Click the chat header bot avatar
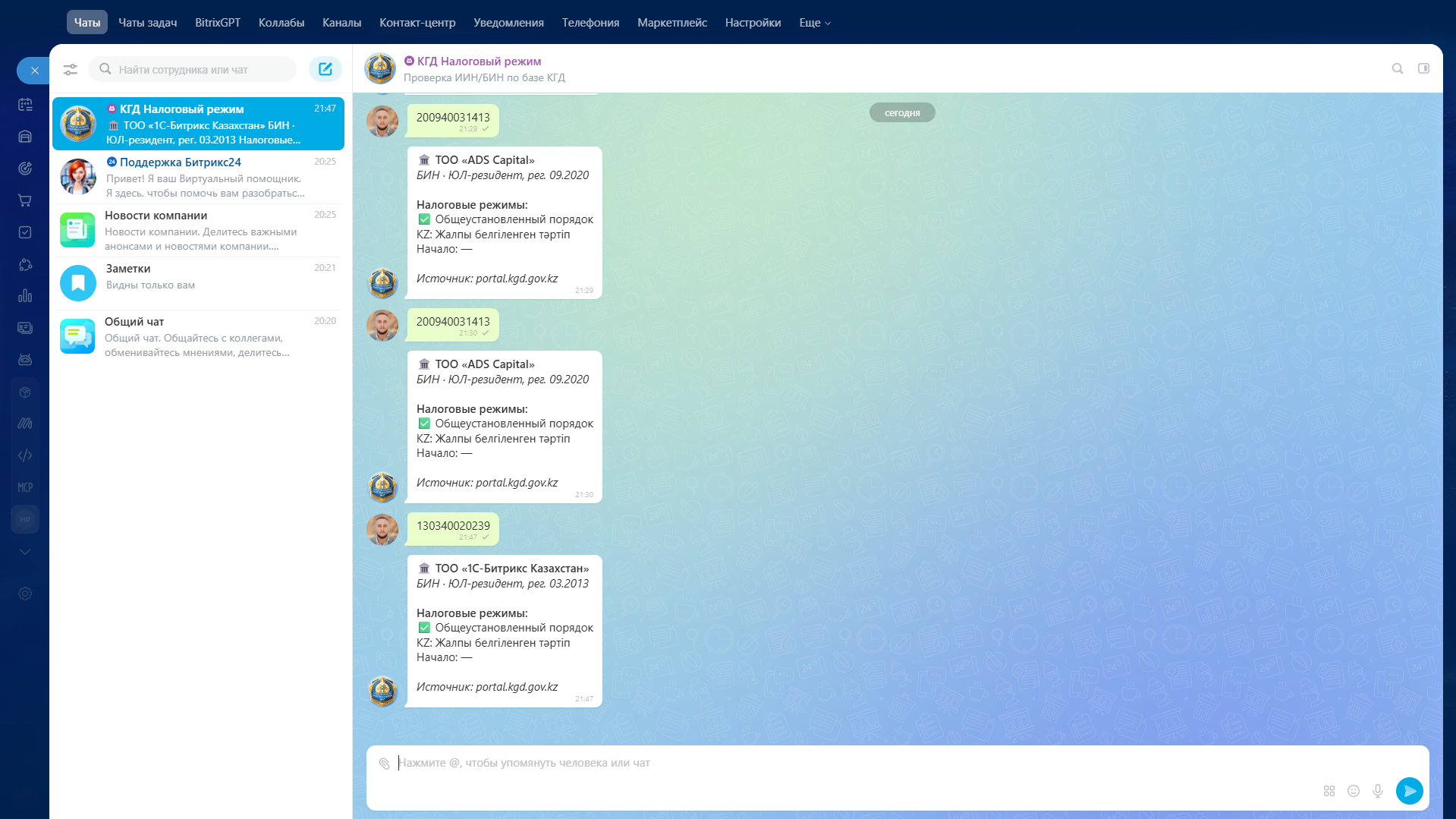The height and width of the screenshot is (819, 1456). click(x=380, y=68)
